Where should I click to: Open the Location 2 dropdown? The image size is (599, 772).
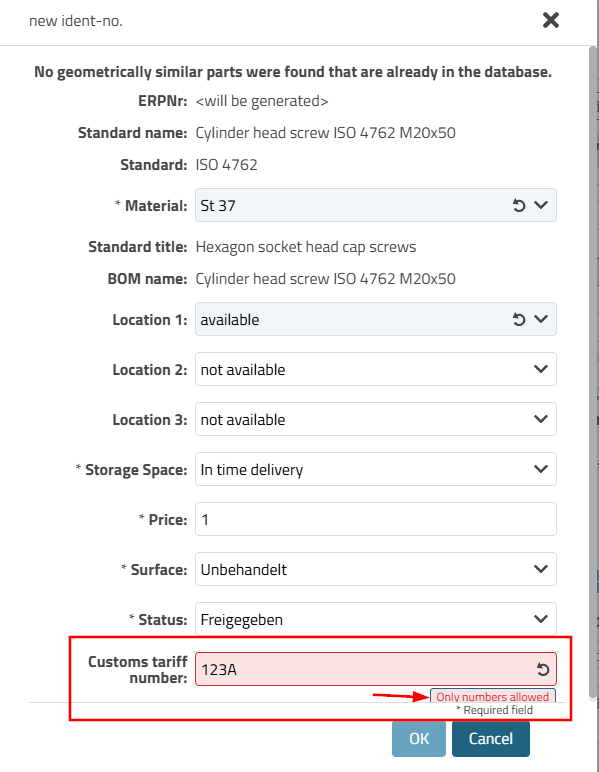(x=376, y=369)
